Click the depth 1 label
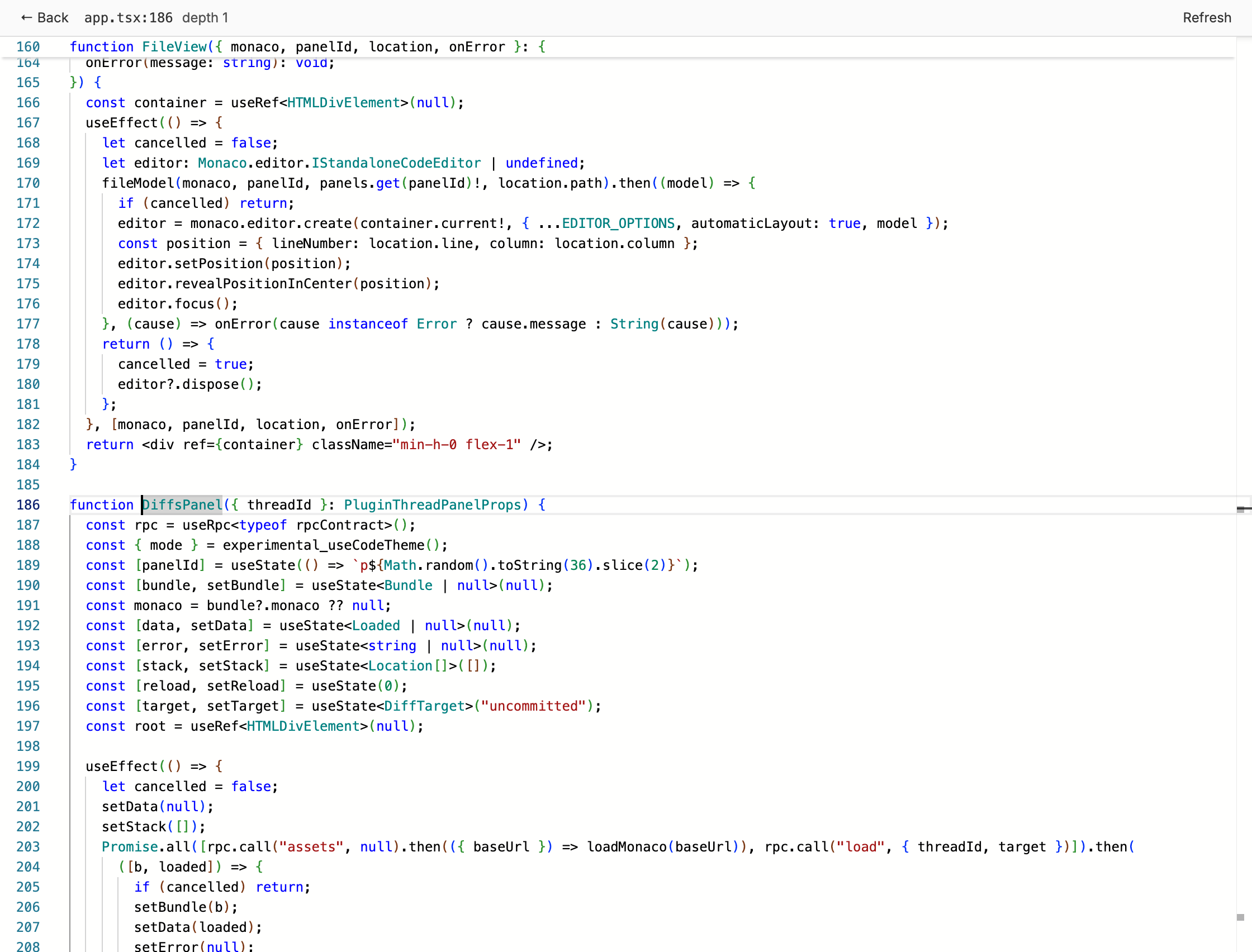The width and height of the screenshot is (1252, 952). click(205, 17)
